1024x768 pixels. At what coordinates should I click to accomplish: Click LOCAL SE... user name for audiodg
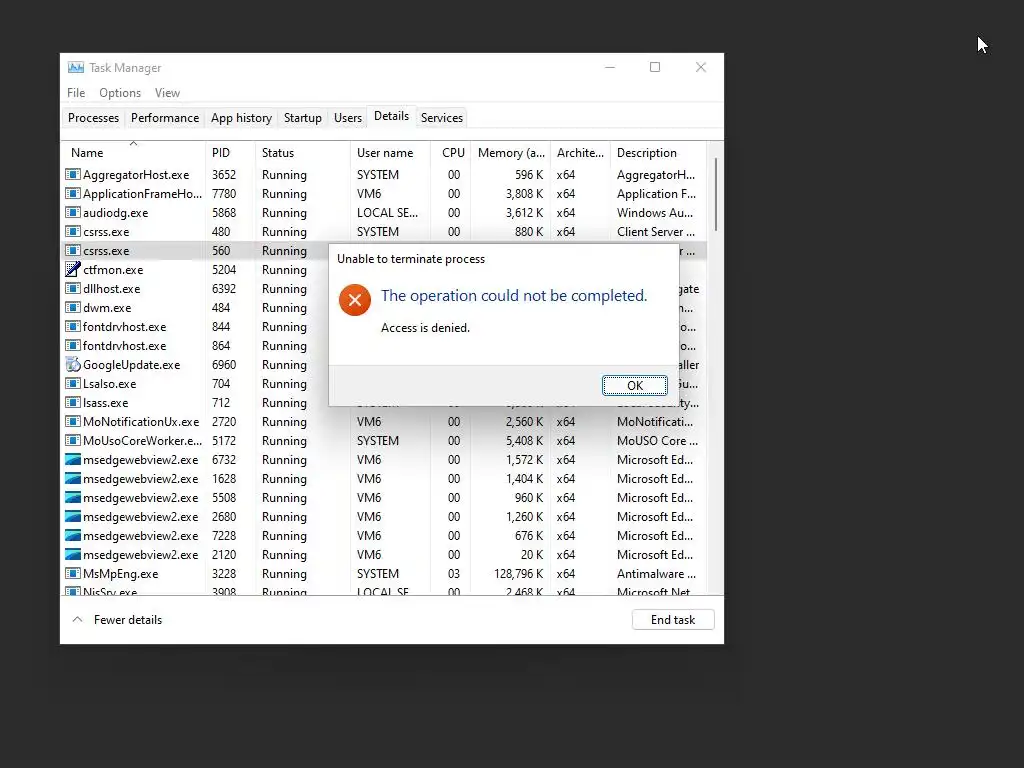click(x=387, y=212)
